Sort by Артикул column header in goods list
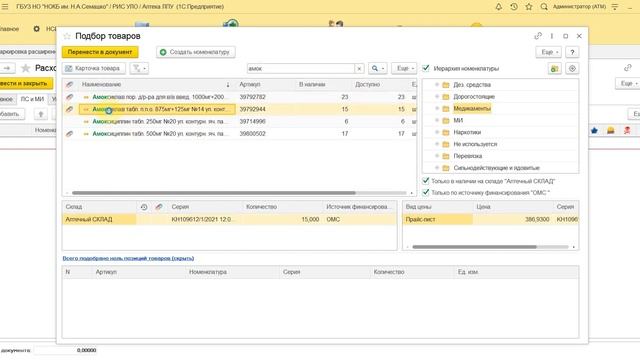The width and height of the screenshot is (640, 360). [x=249, y=84]
